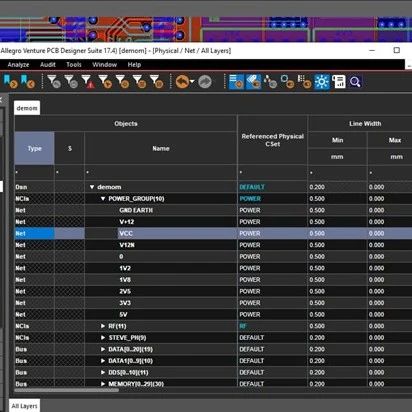Click the S column header
Image resolution: width=412 pixels, height=412 pixels.
70,148
